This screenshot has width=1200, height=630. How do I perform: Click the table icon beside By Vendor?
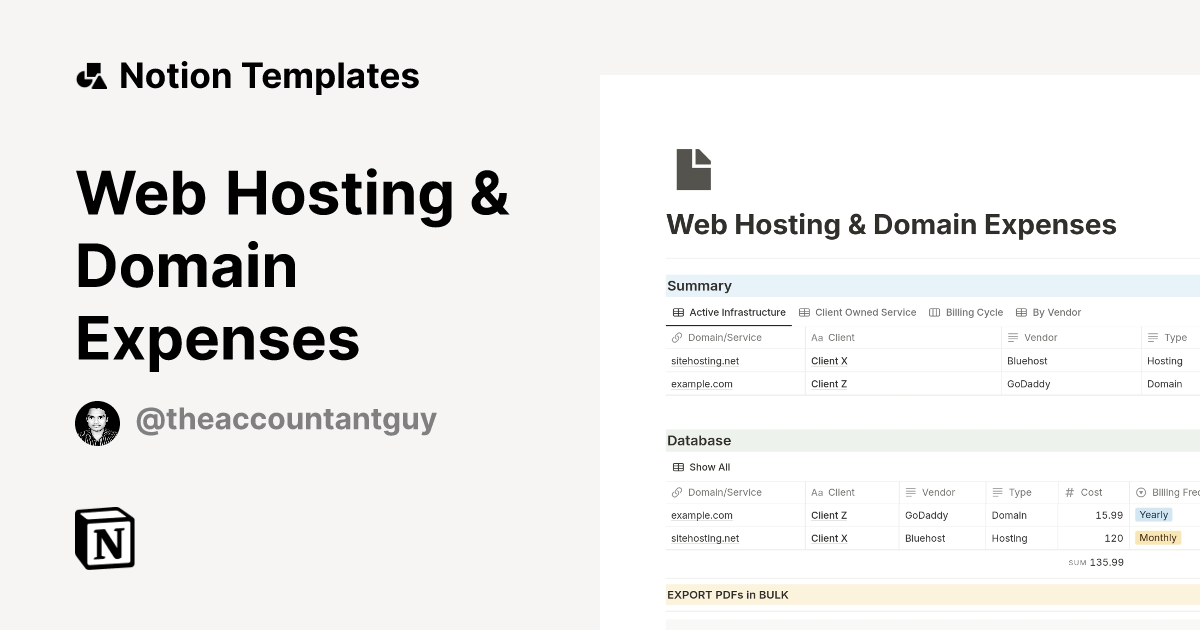coord(1022,312)
